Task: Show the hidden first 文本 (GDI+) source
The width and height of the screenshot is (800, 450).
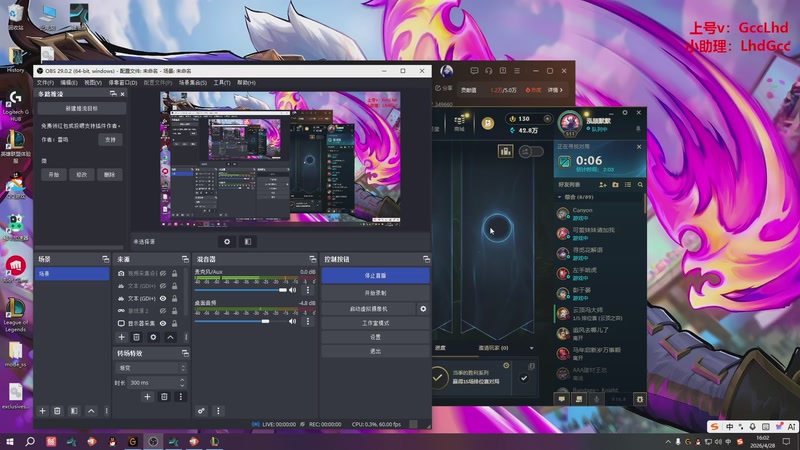Action: point(163,286)
